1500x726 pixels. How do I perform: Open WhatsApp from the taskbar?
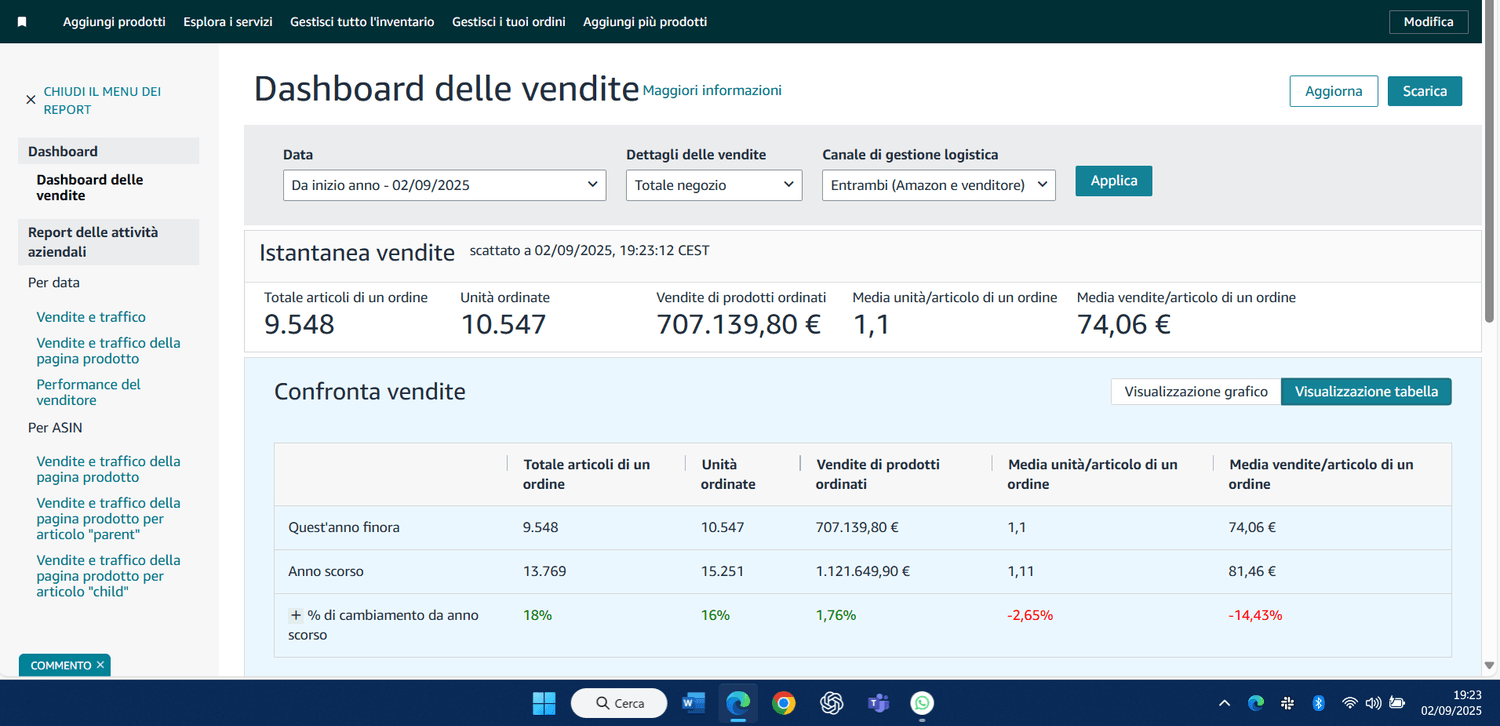click(922, 703)
